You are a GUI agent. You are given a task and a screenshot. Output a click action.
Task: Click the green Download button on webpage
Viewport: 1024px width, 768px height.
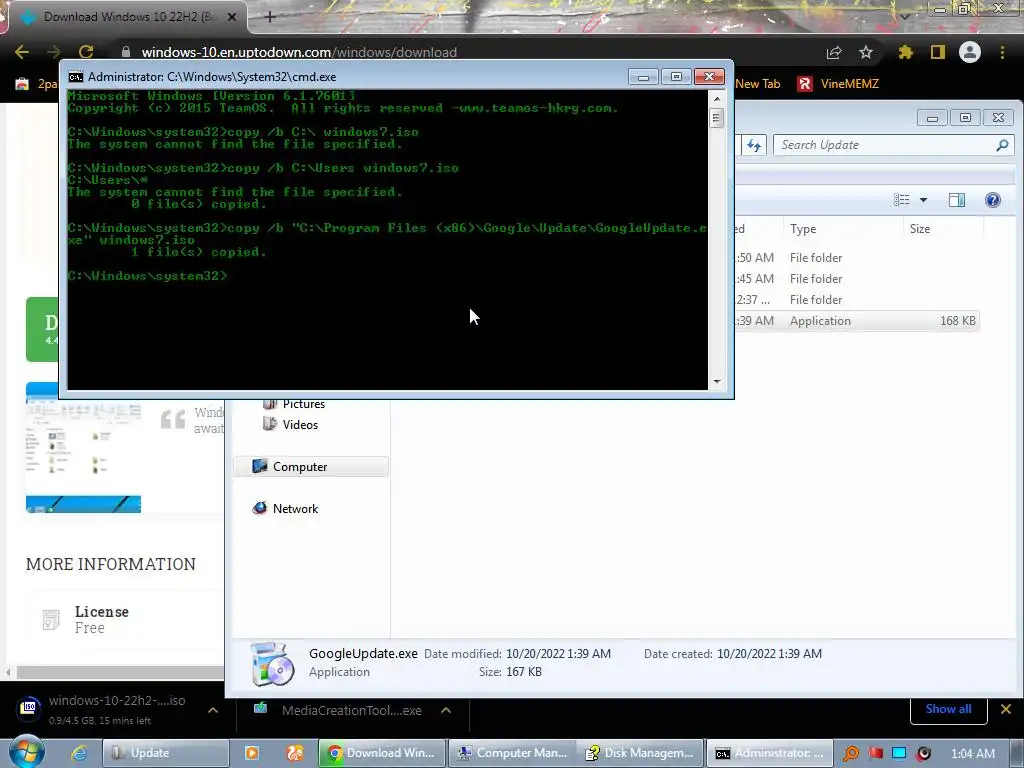[x=42, y=329]
